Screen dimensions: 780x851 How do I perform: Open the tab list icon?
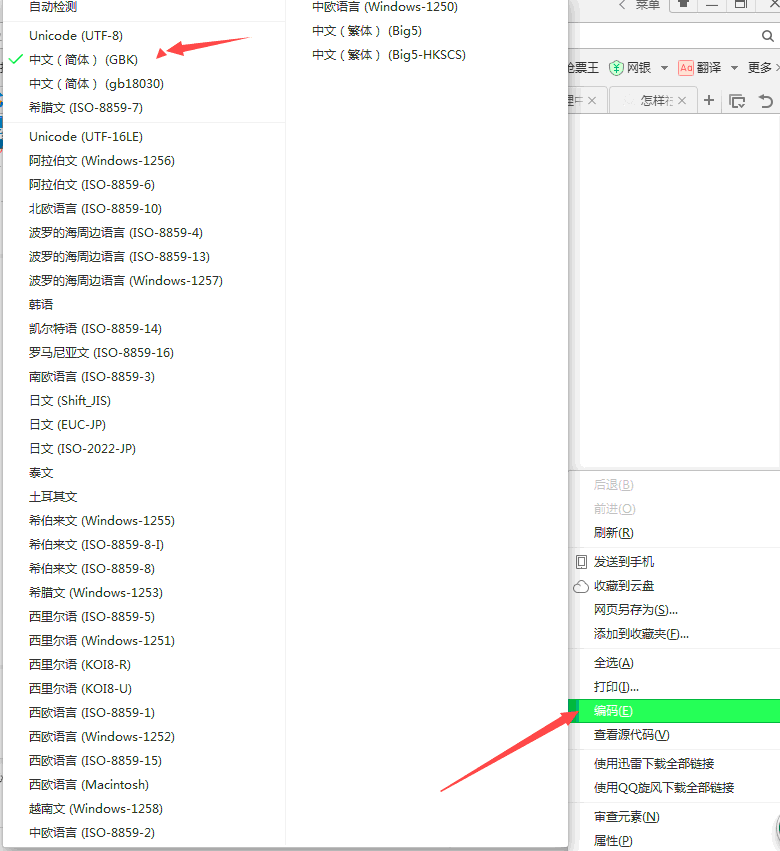[x=737, y=101]
